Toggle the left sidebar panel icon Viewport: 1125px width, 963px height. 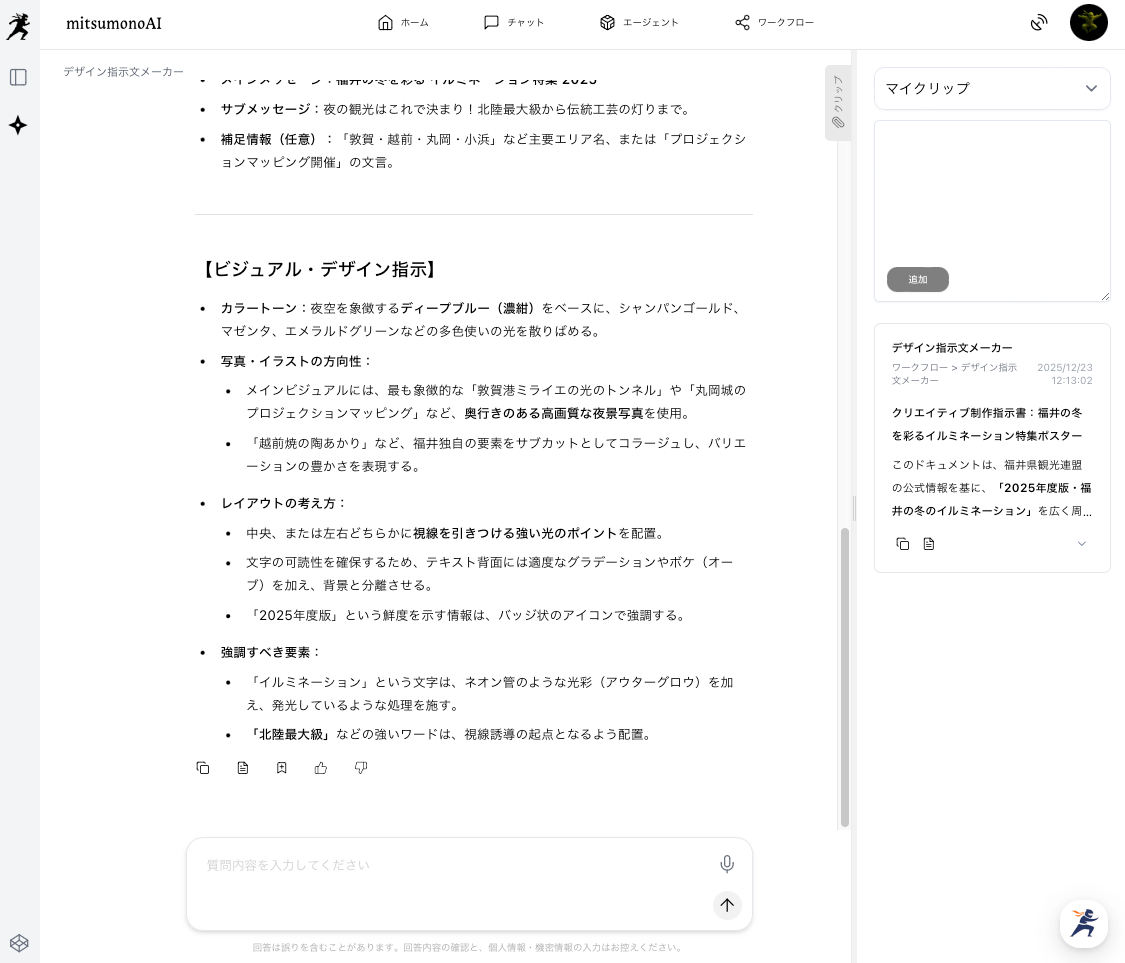(18, 77)
